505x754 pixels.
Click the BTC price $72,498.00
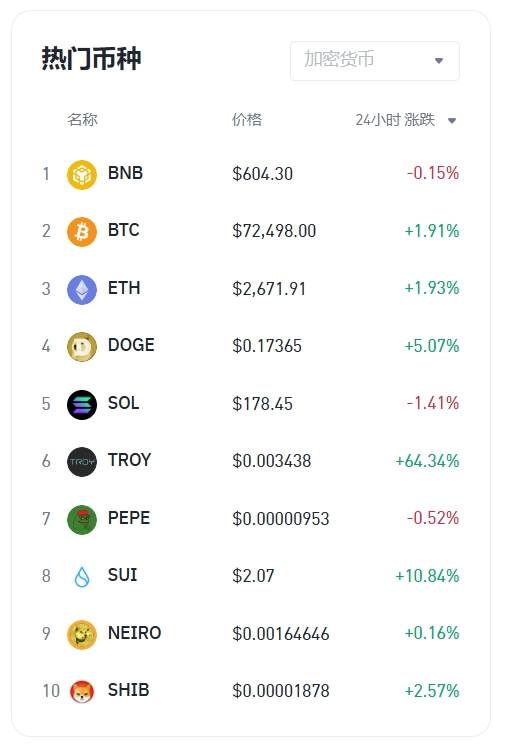[274, 231]
